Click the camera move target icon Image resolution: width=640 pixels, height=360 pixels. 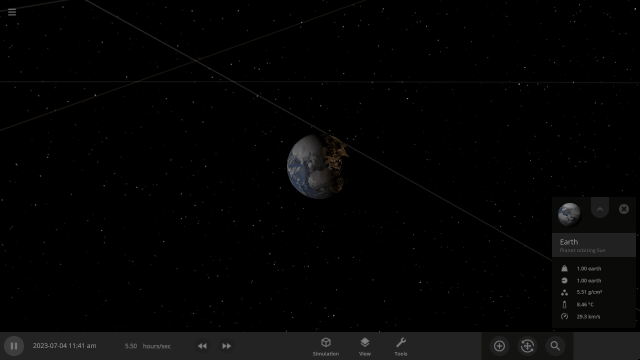527,346
